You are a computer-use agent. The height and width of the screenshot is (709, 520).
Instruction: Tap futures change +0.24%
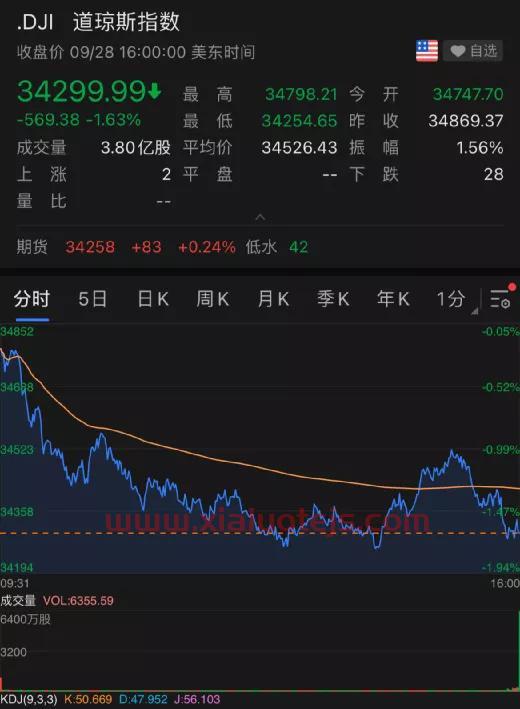(x=207, y=247)
